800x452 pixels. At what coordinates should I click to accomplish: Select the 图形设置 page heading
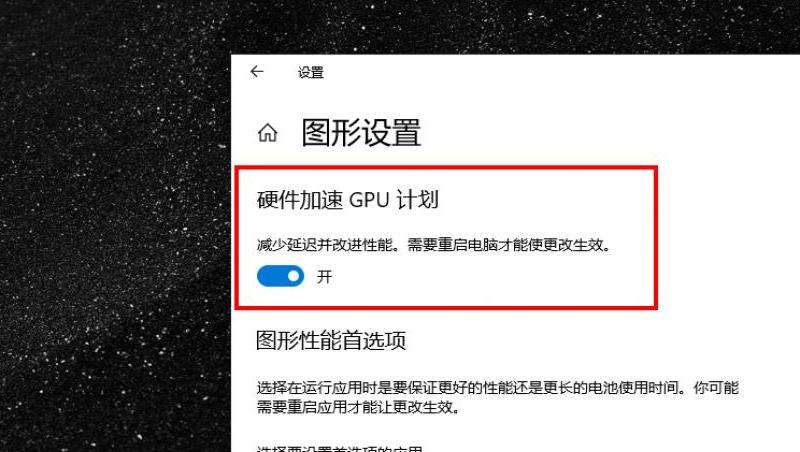[361, 133]
